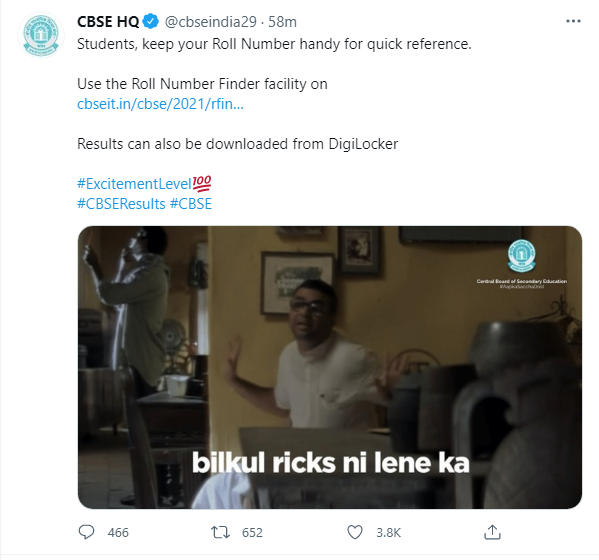599x560 pixels.
Task: Open the cbseit.in roll number finder link
Action: point(160,104)
